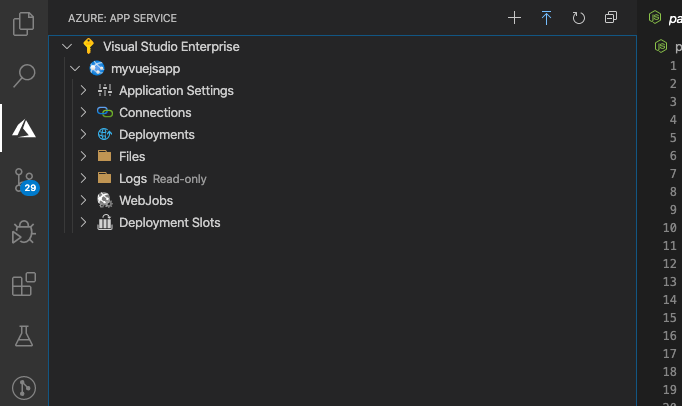Collapse the Visual Studio Enterprise subscription

click(x=67, y=46)
